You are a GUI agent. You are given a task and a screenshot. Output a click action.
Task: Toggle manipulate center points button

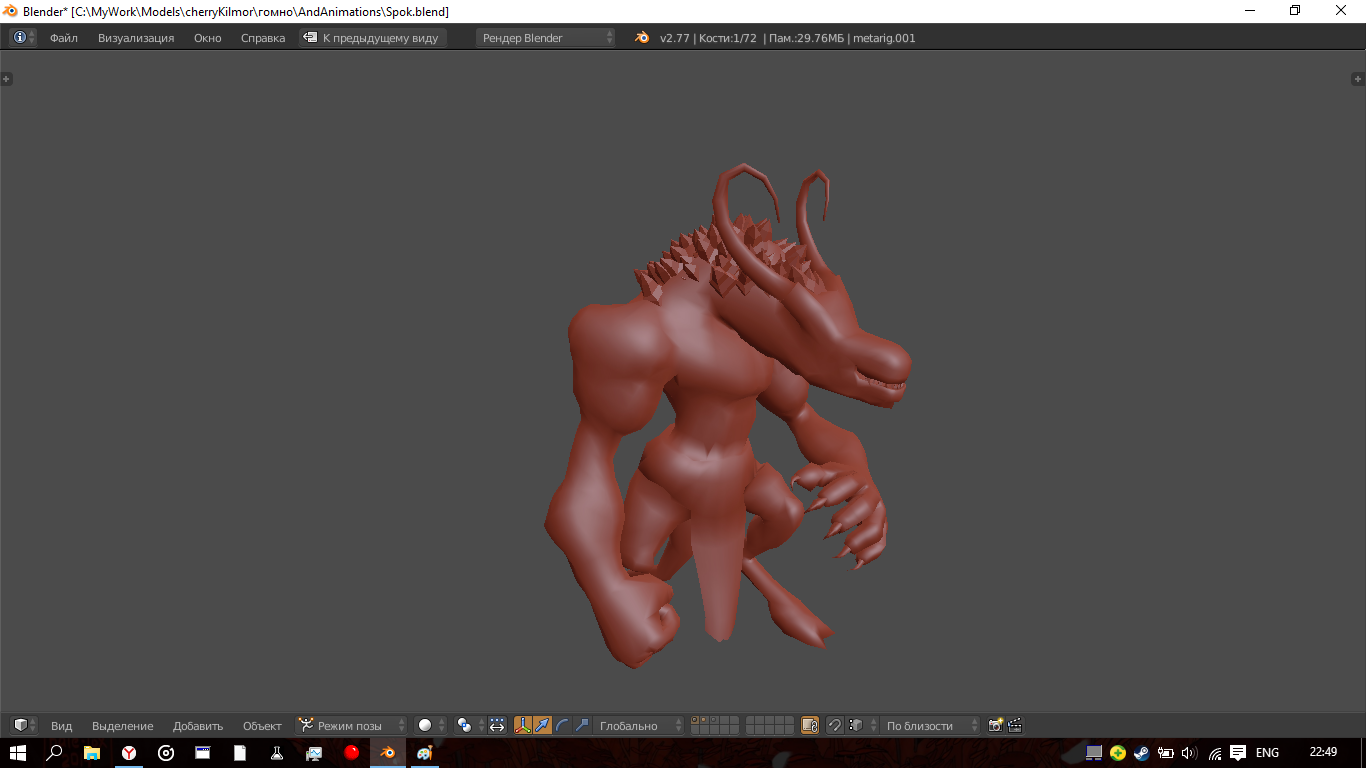click(x=497, y=725)
